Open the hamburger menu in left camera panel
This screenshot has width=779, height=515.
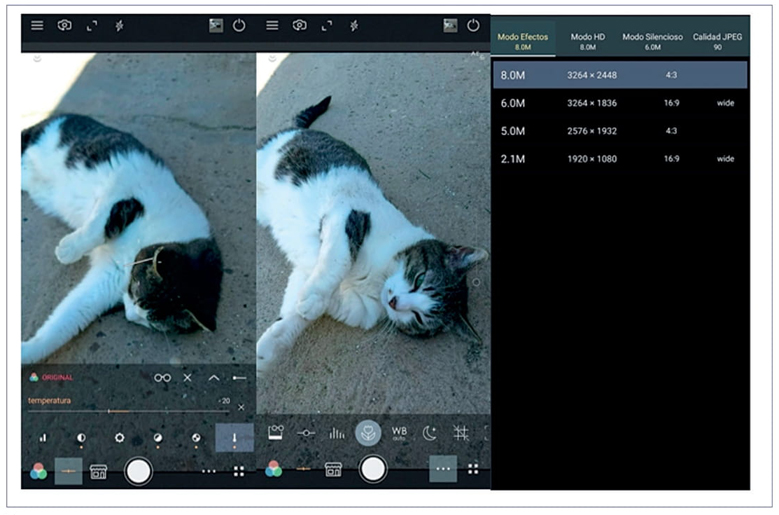pyautogui.click(x=37, y=25)
